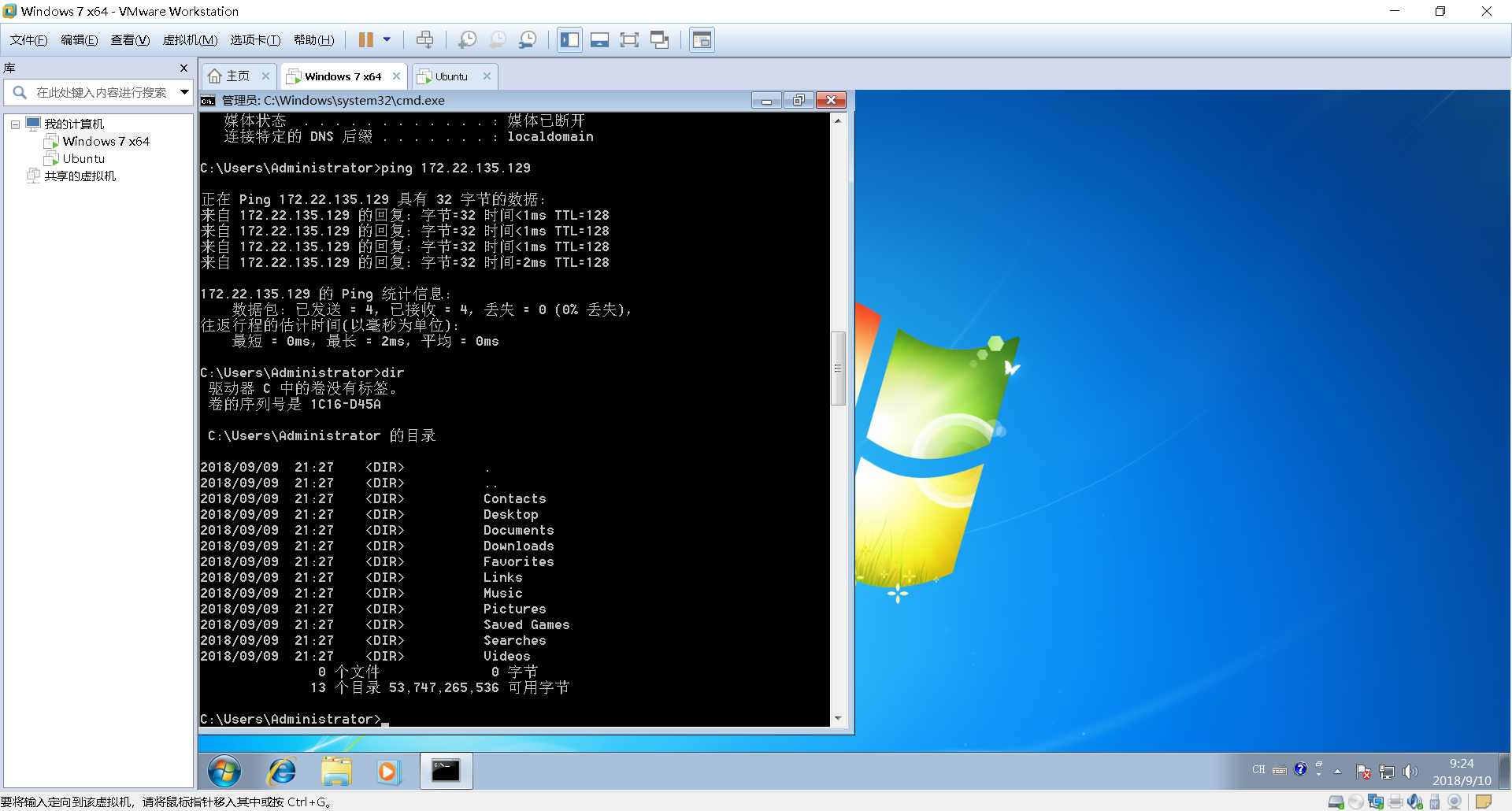Image resolution: width=1512 pixels, height=811 pixels.
Task: Close the 主页 tab
Action: (x=266, y=76)
